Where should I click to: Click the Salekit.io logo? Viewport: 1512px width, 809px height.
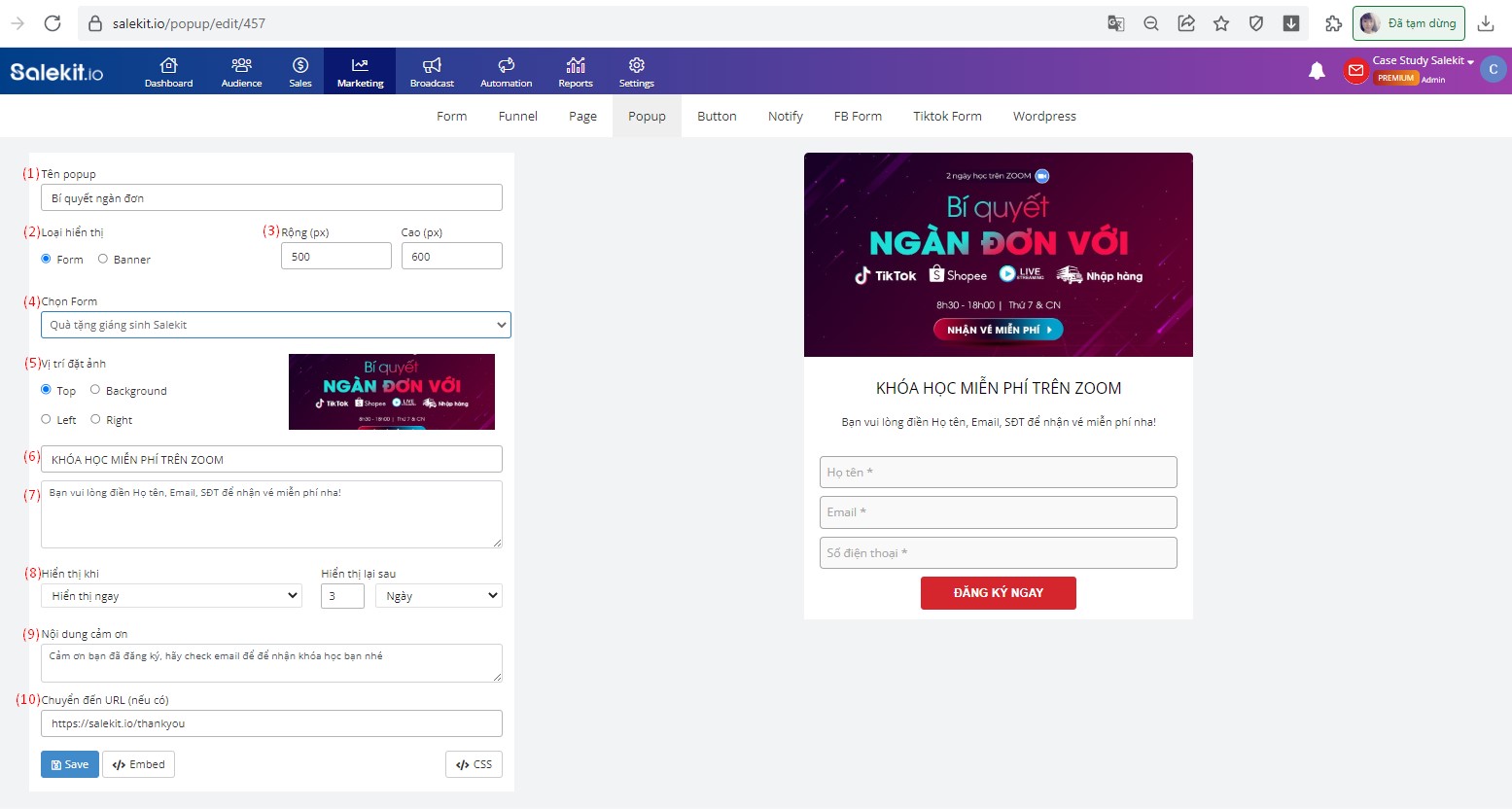pyautogui.click(x=56, y=71)
